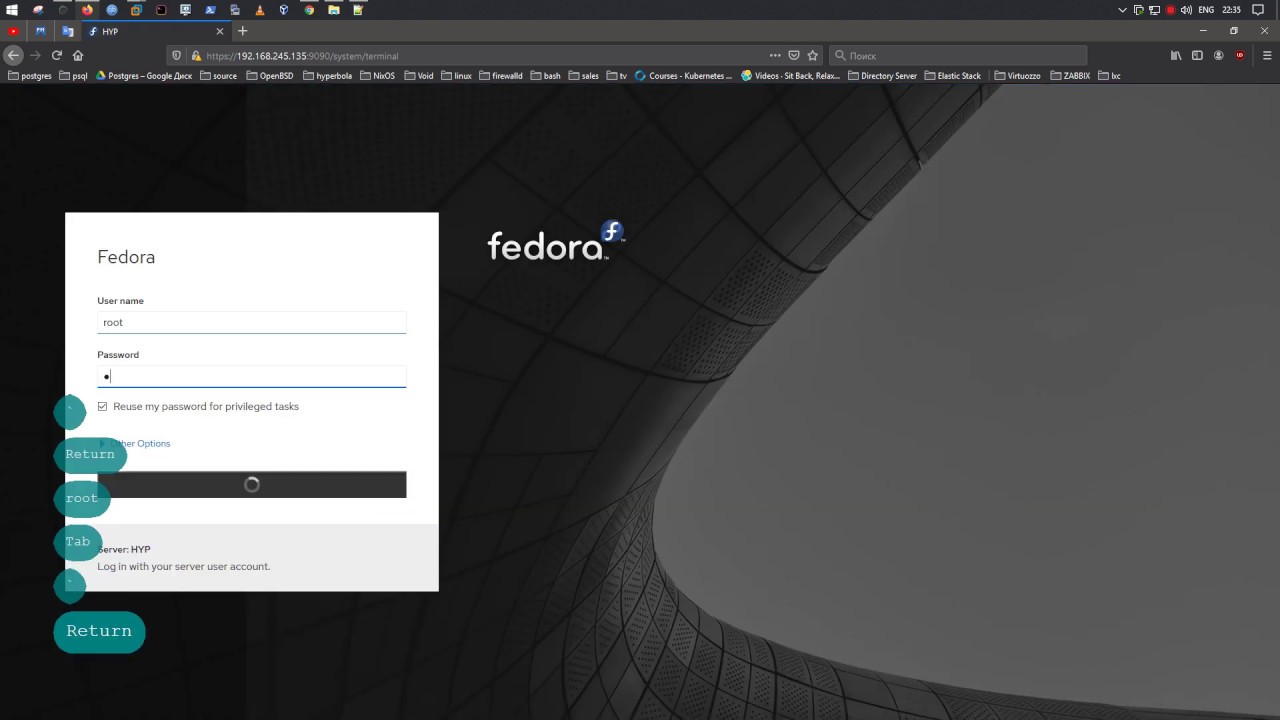
Task: Open the ZABBIX bookmark folder
Action: pyautogui.click(x=1070, y=76)
